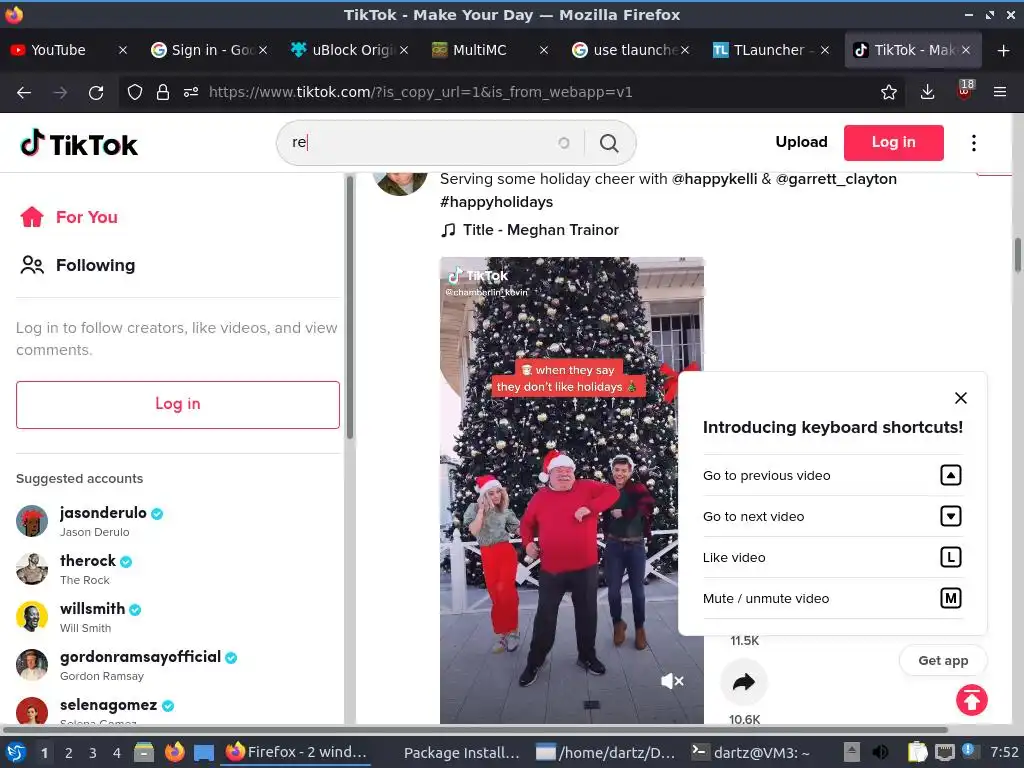1024x768 pixels.
Task: Close the TikTok tab
Action: 966,50
